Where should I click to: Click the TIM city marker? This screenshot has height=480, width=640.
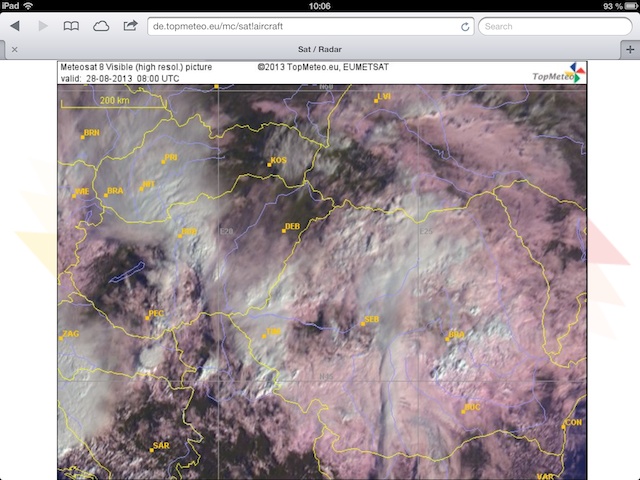click(x=264, y=336)
